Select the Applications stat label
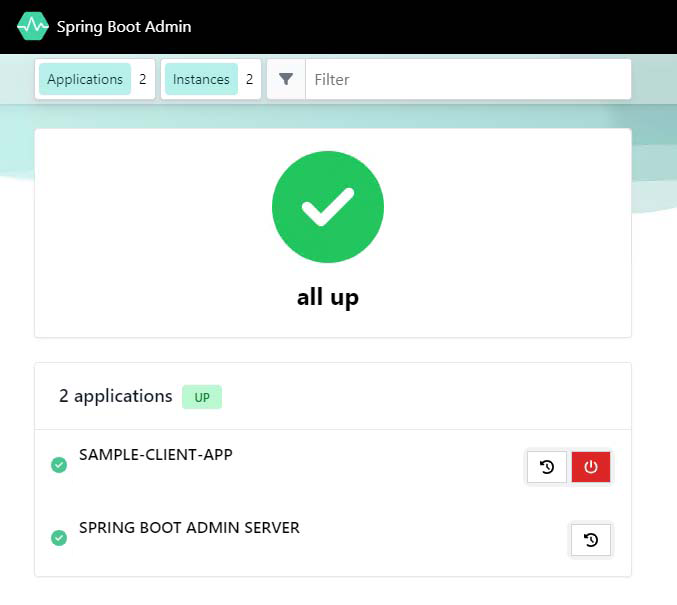 click(x=85, y=79)
